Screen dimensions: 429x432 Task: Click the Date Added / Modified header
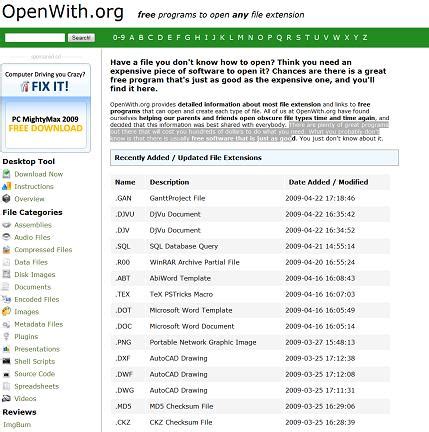[x=328, y=182]
